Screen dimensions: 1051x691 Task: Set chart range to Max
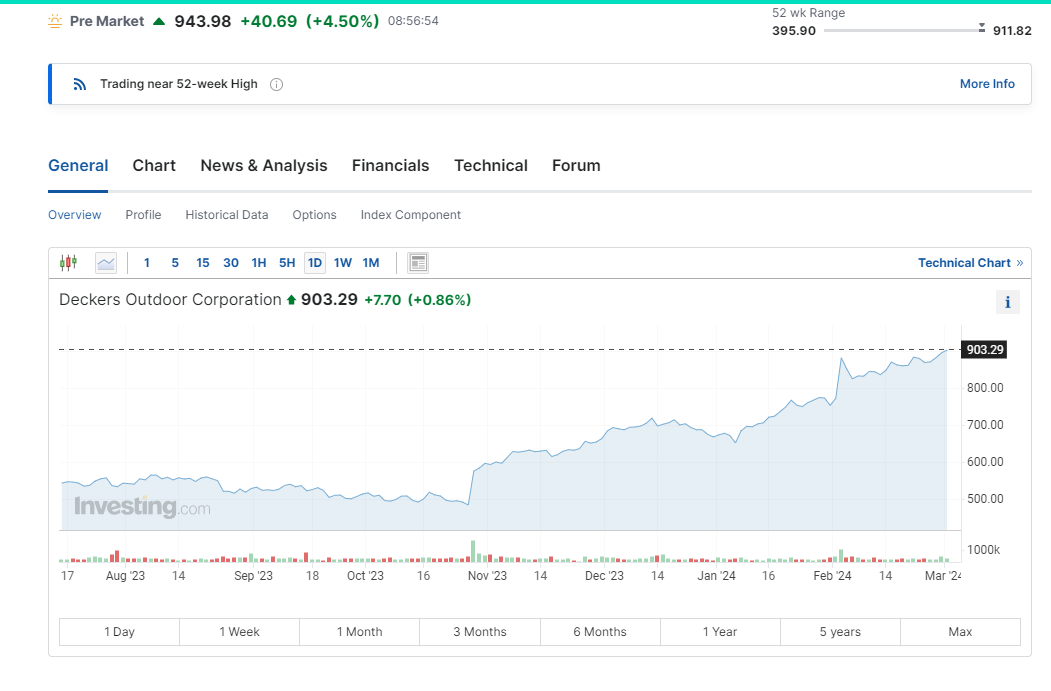tap(960, 632)
